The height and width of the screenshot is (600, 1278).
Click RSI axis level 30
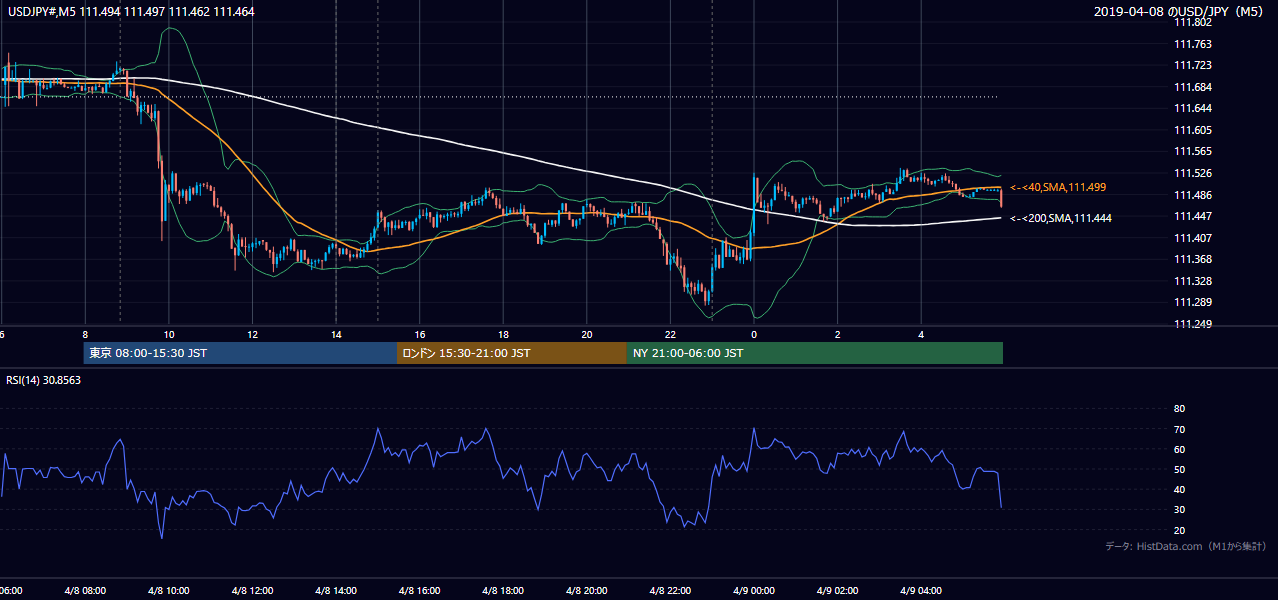(x=1179, y=510)
